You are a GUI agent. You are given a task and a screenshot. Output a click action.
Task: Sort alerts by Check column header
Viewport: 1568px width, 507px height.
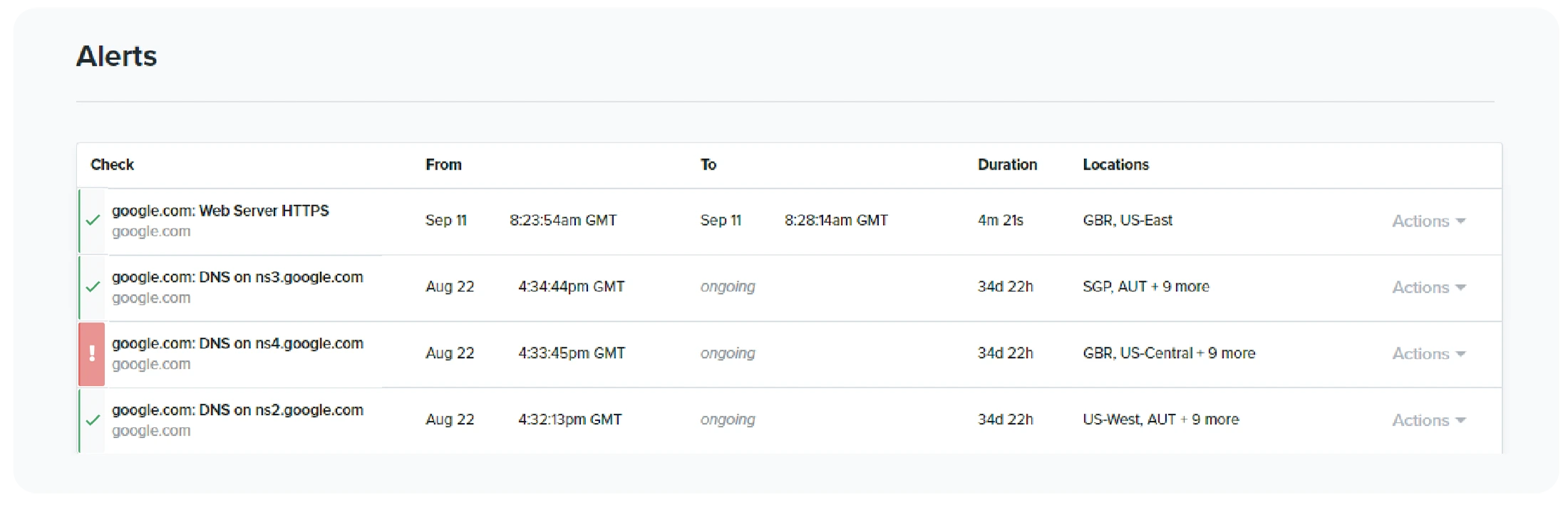(x=112, y=164)
